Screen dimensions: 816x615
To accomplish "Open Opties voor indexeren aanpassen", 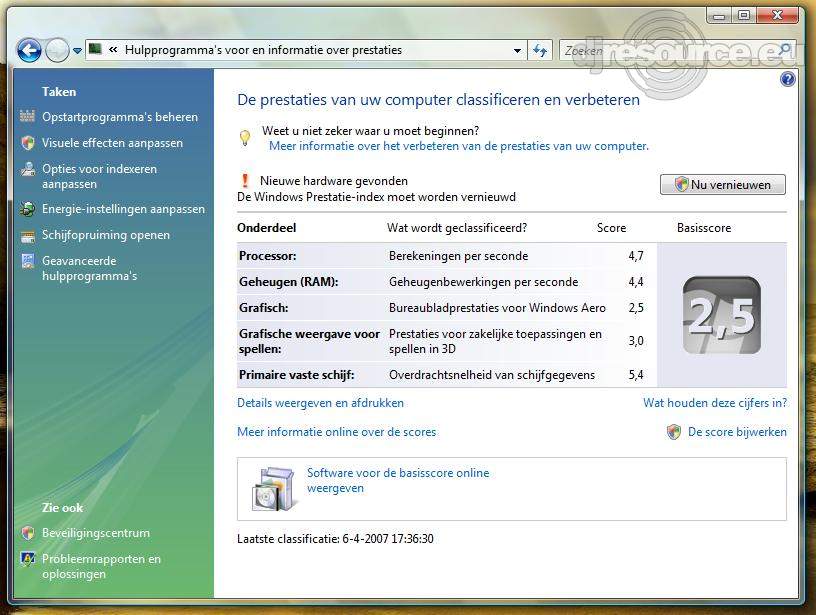I will click(99, 176).
